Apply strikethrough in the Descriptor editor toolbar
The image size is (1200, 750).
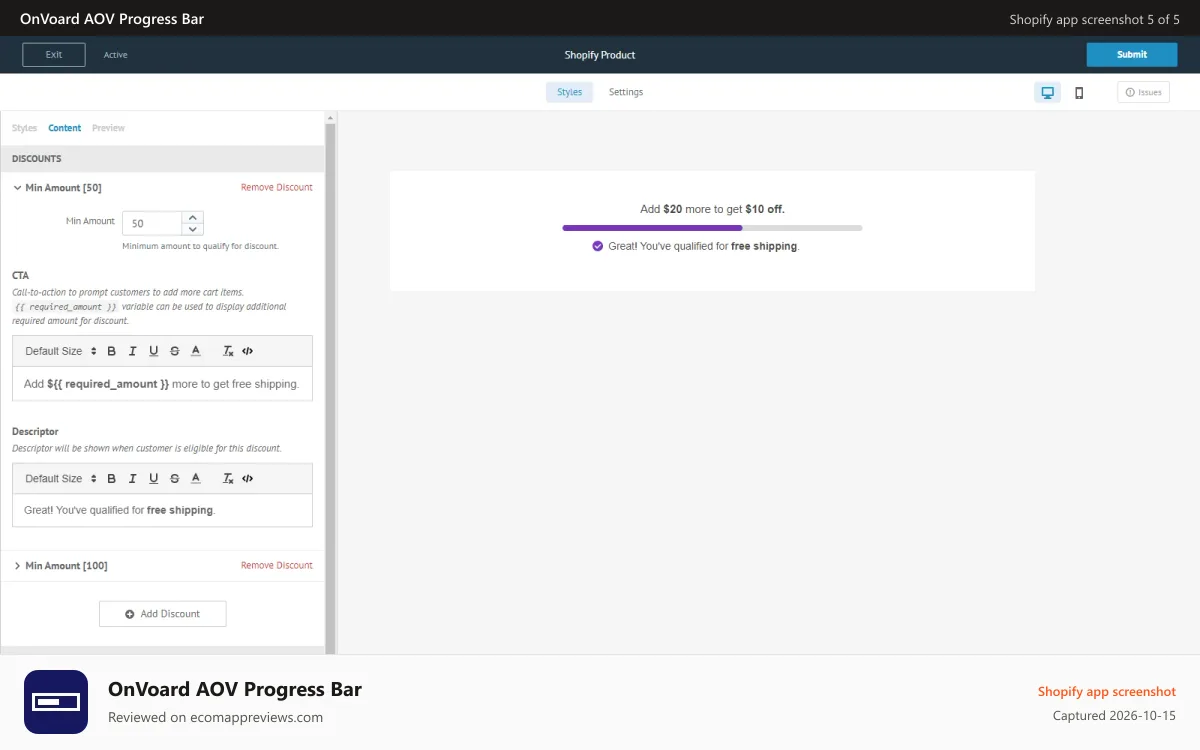click(x=175, y=478)
